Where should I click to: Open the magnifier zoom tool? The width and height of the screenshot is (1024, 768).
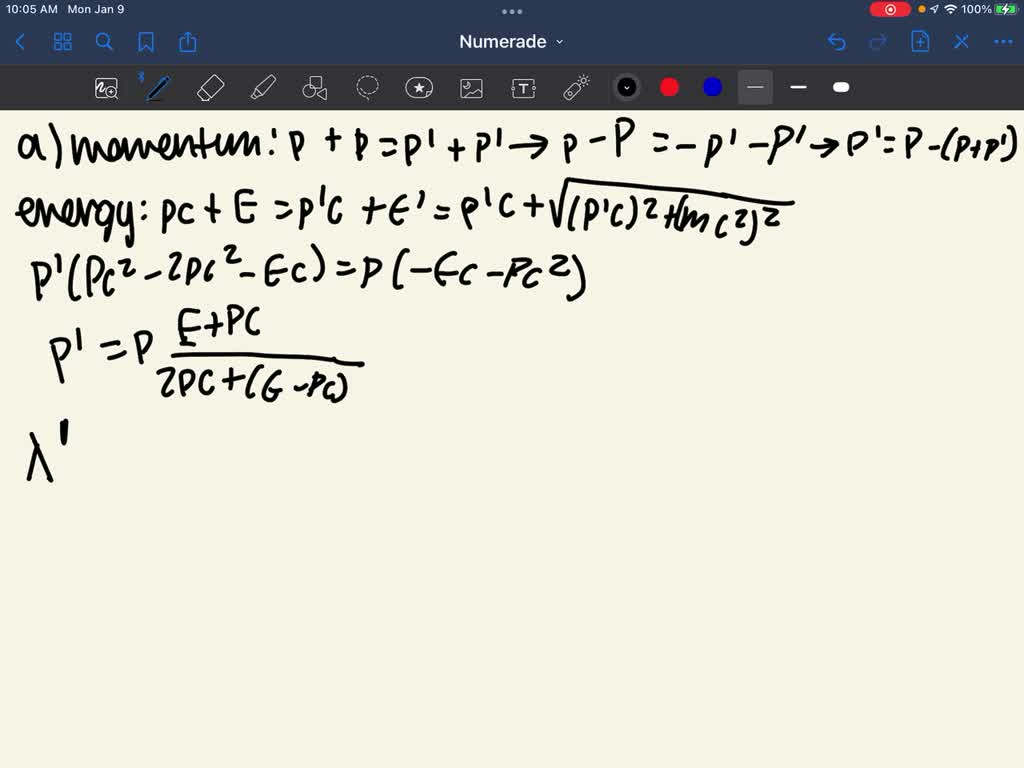(x=106, y=88)
